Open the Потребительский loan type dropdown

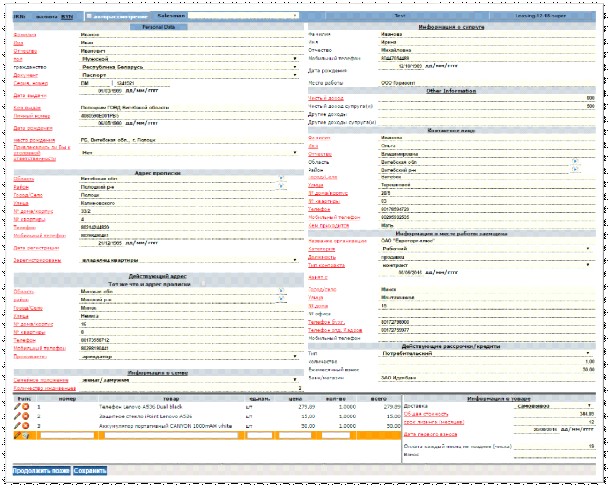click(486, 353)
